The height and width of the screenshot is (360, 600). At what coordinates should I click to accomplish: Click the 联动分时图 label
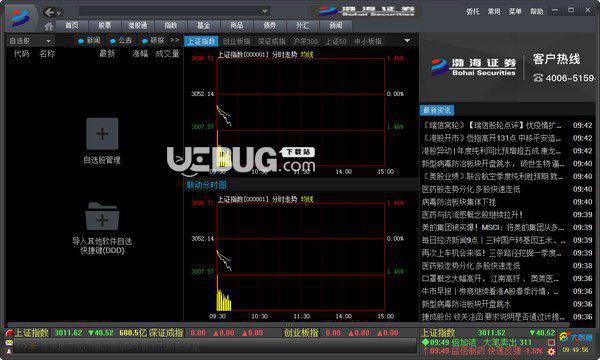tap(207, 185)
